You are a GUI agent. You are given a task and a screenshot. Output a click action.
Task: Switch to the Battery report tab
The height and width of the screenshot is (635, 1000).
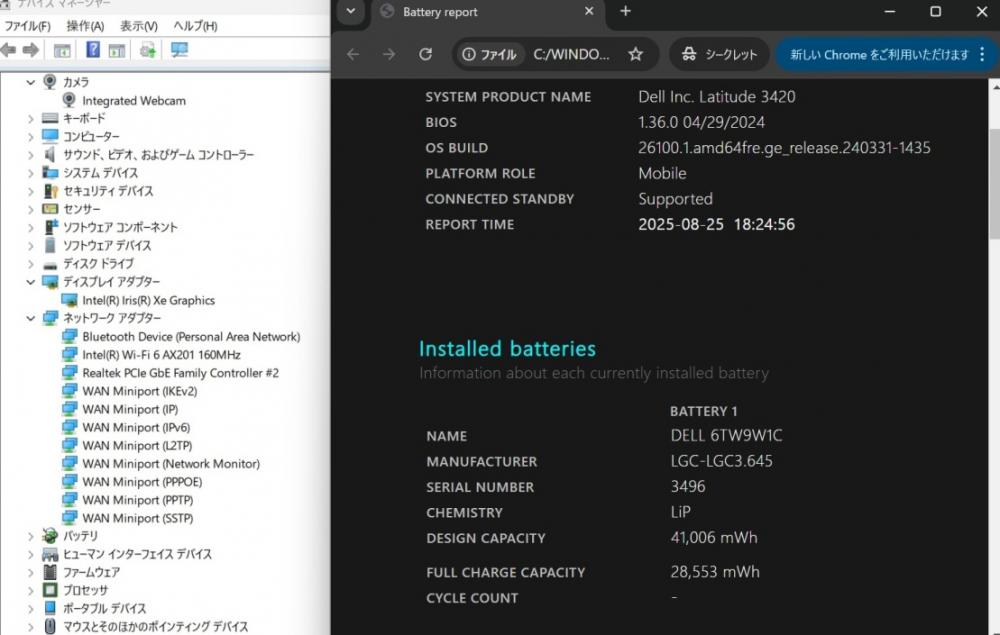point(488,12)
